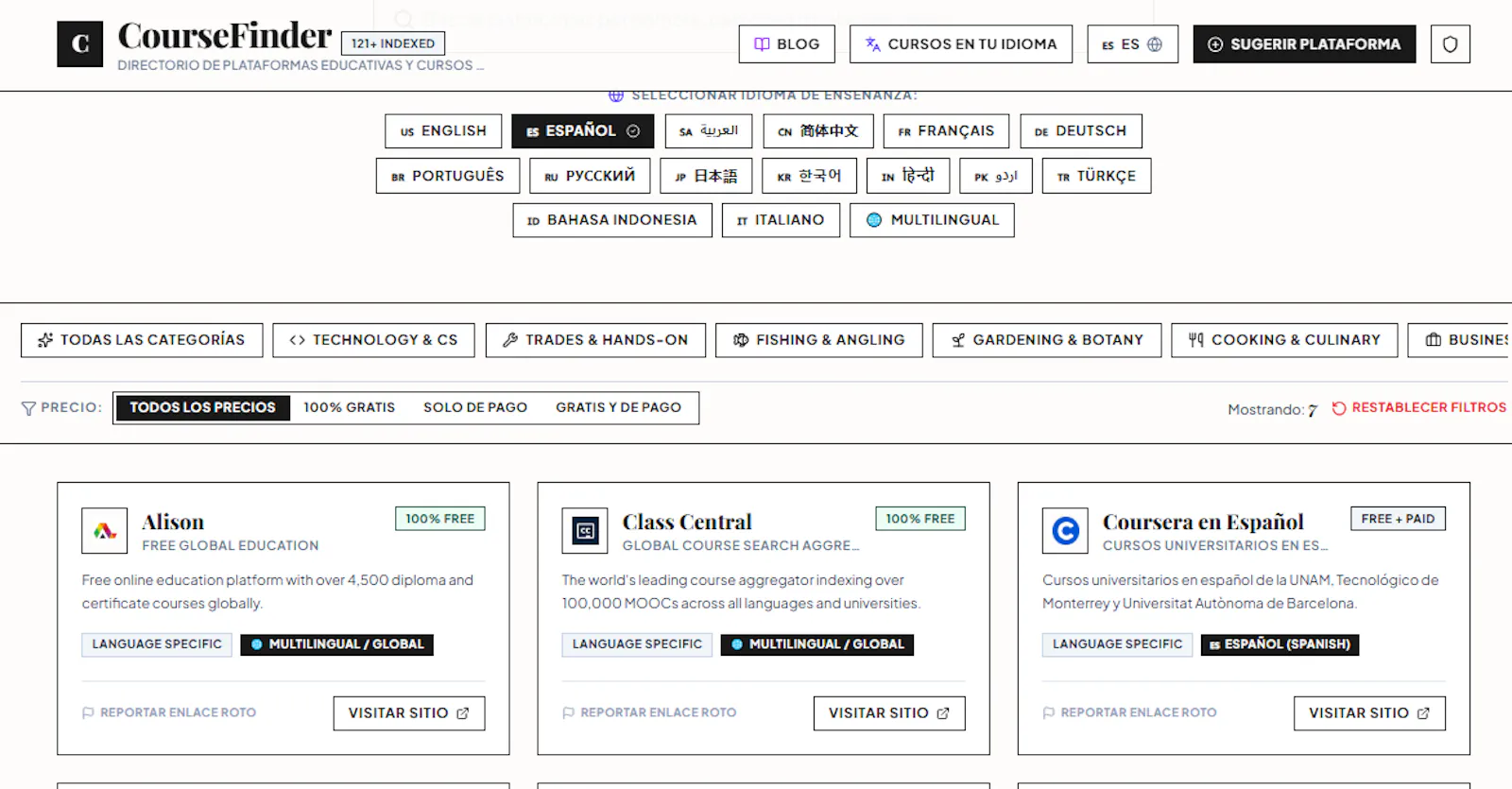
Task: Click Alison's 100% Free badge
Action: tap(440, 519)
